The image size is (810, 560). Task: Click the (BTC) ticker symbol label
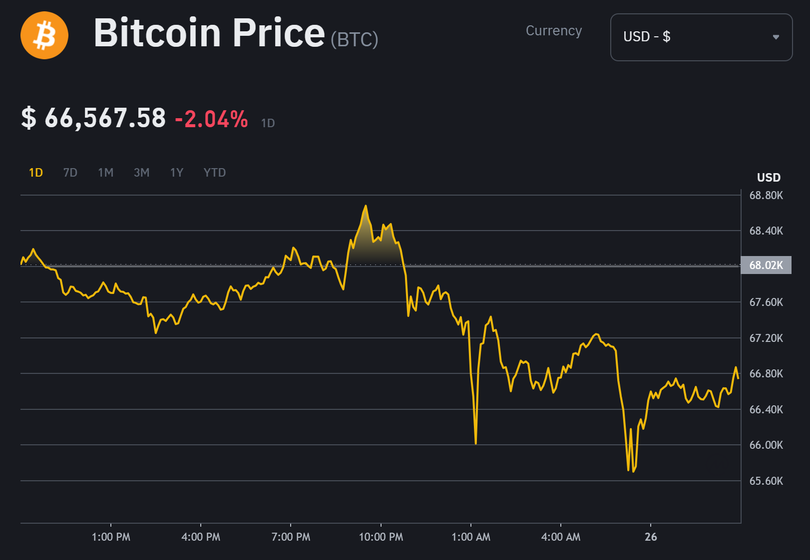click(x=354, y=39)
